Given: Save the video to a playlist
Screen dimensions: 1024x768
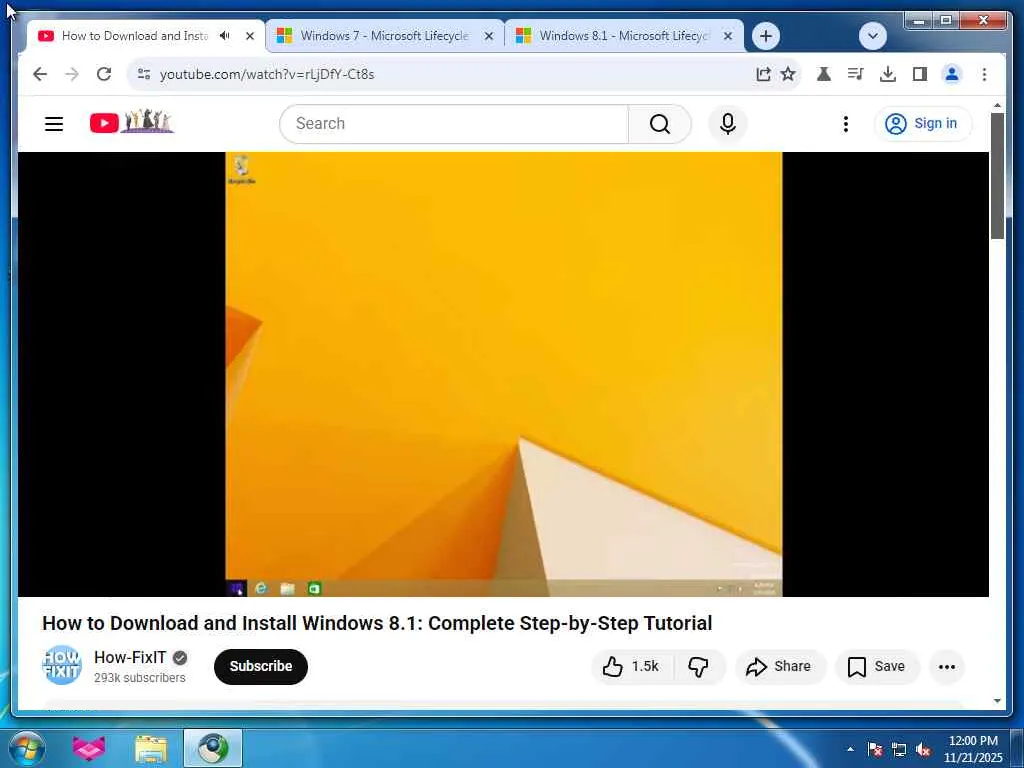Looking at the screenshot, I should point(876,667).
